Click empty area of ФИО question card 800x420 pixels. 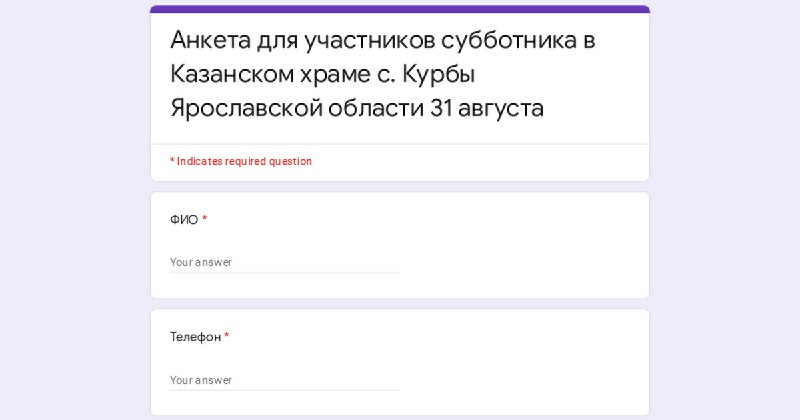point(520,245)
